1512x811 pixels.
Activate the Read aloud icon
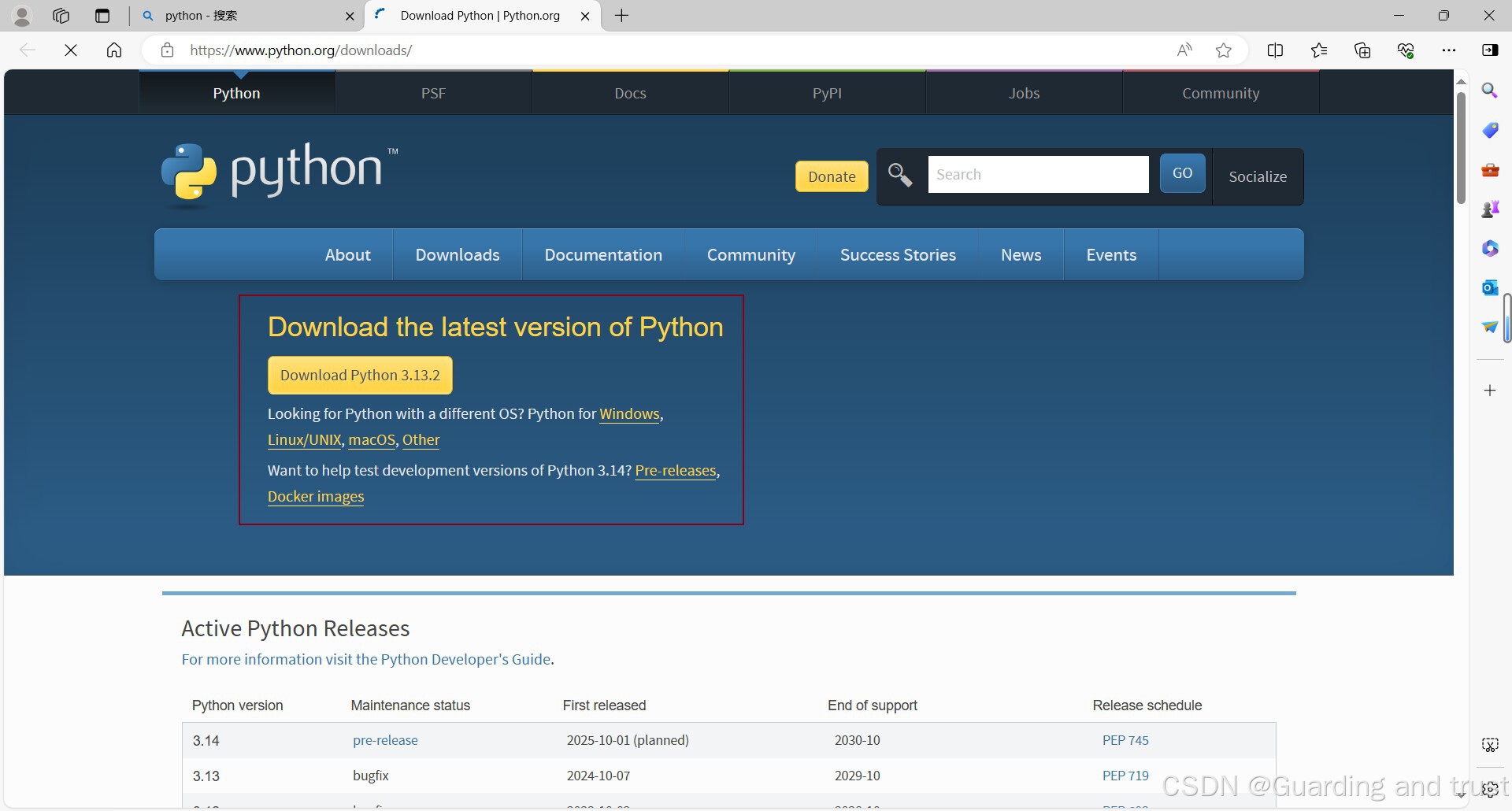(x=1184, y=50)
